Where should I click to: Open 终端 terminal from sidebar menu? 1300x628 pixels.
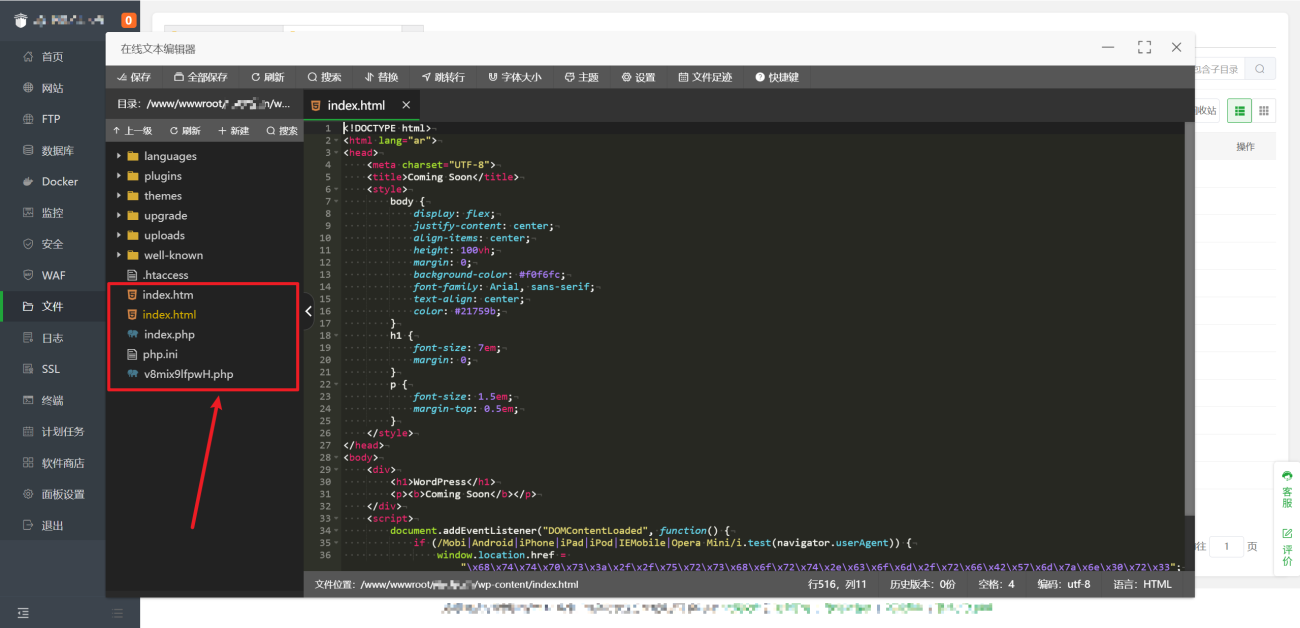point(52,400)
